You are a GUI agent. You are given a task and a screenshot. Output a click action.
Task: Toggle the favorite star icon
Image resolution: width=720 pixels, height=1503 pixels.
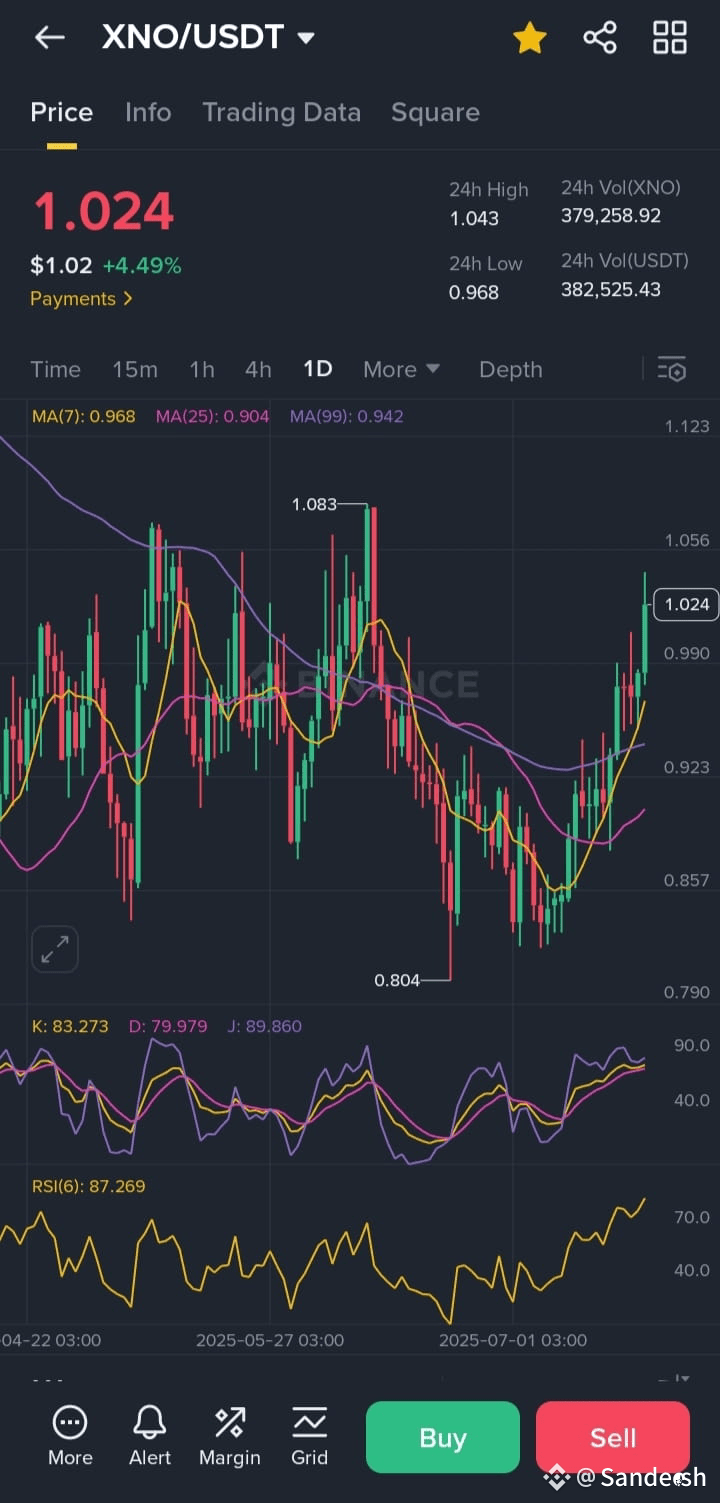(x=529, y=38)
